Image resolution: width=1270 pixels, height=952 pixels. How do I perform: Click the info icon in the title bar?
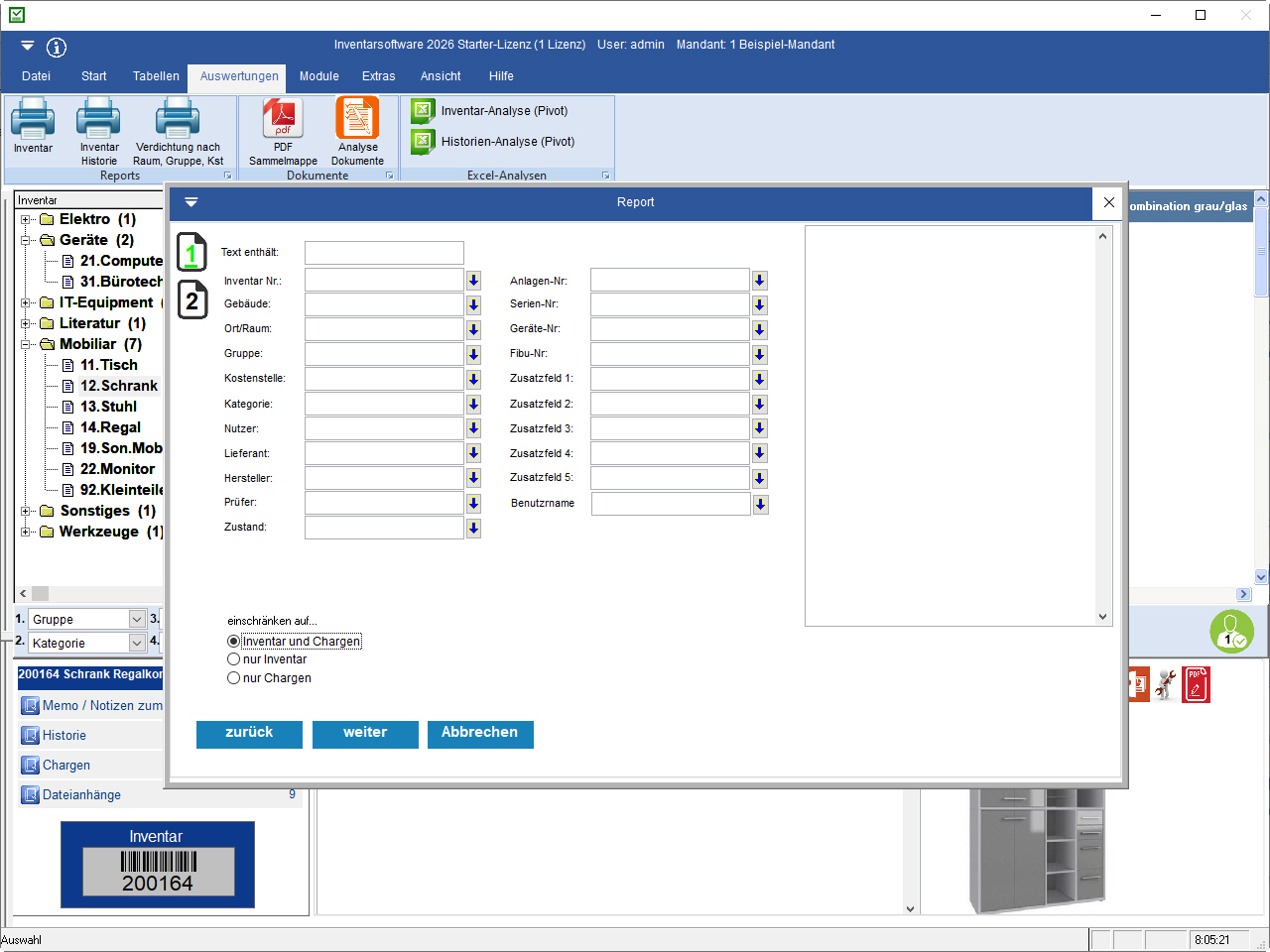pos(57,47)
